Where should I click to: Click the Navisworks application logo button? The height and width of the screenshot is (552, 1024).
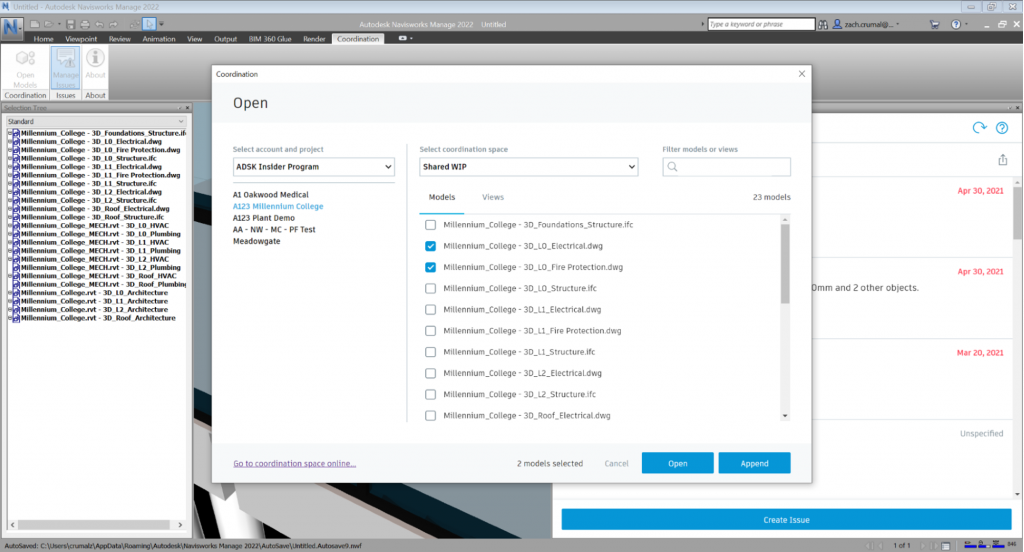(12, 27)
